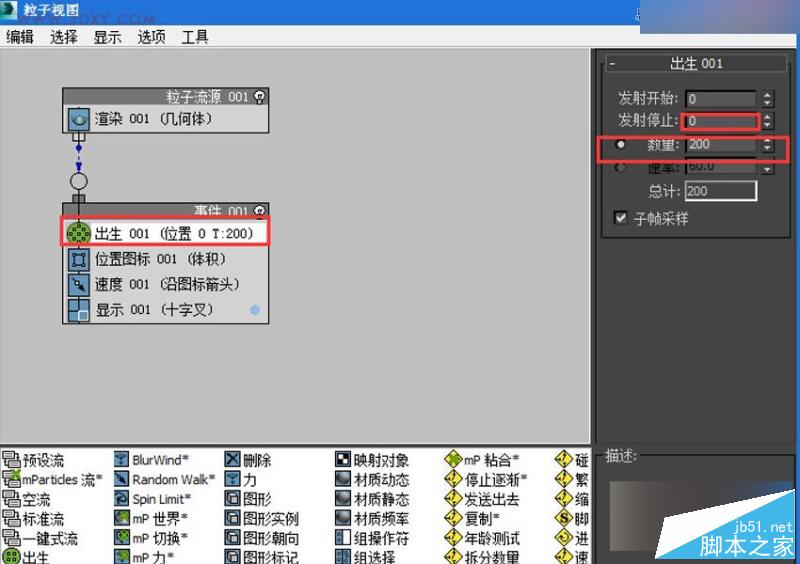Pick the 年龄测试 test in the depot
Image resolution: width=800 pixels, height=564 pixels.
(482, 538)
